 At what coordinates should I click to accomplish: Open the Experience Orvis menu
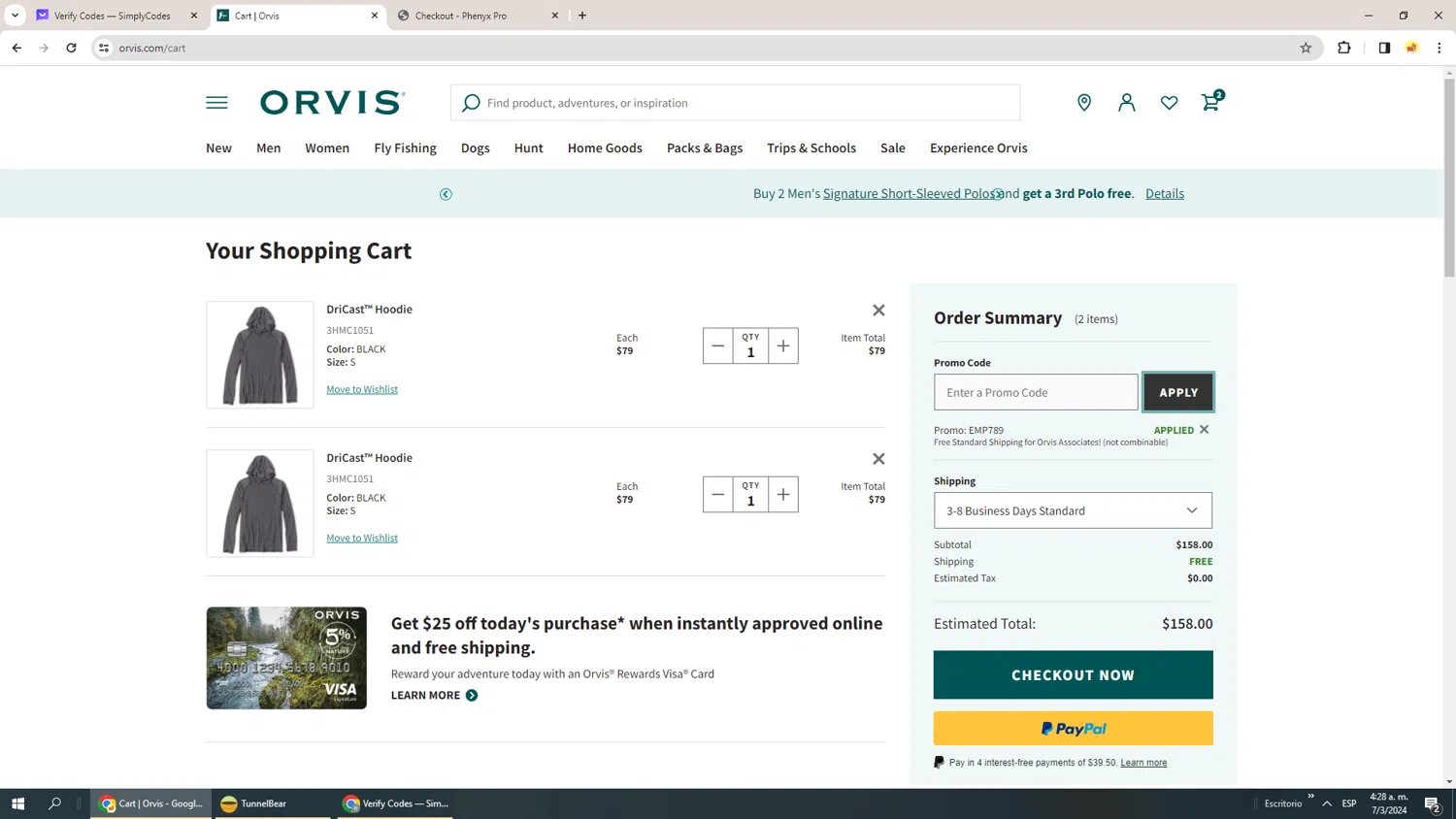pos(978,148)
